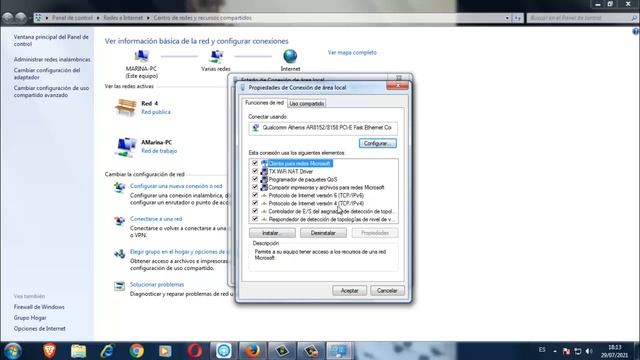Click Cancelar button
The width and height of the screenshot is (640, 360).
coord(387,291)
